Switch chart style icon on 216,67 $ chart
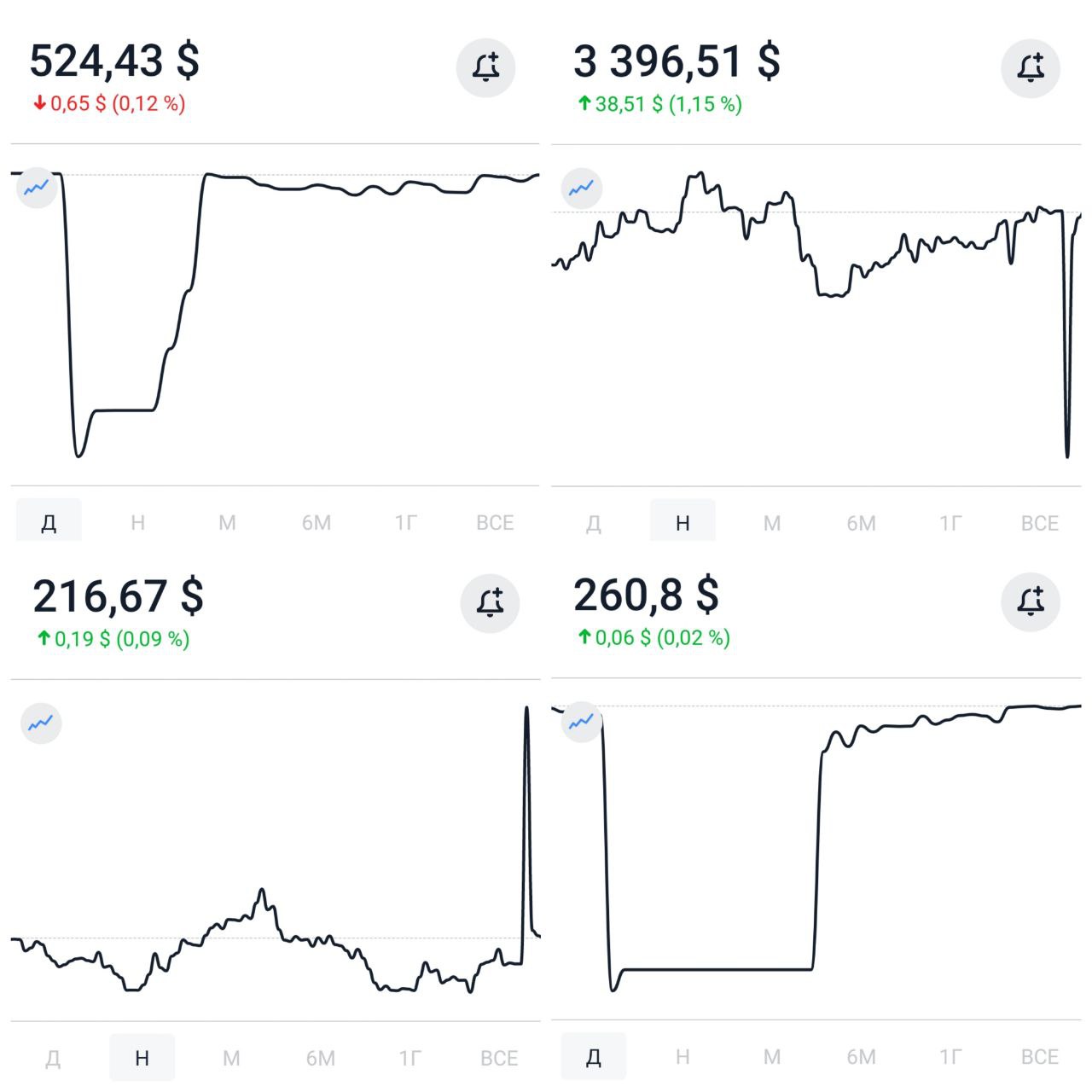The height and width of the screenshot is (1092, 1092). coord(40,723)
